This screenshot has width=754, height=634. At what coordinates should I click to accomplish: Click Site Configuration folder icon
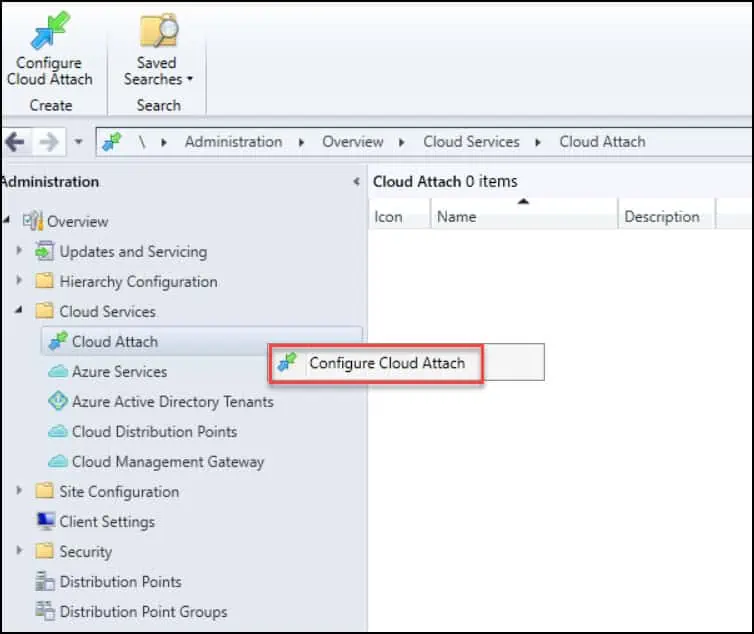coord(45,491)
